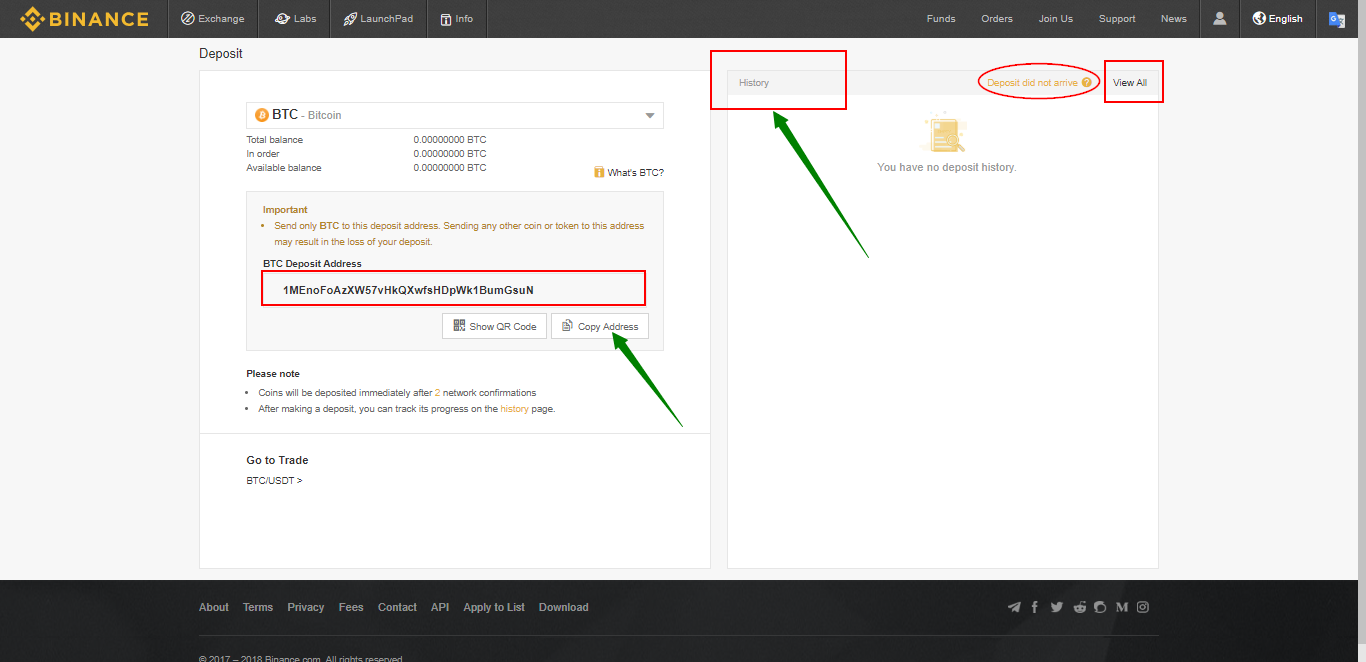Open the Instagram social icon
This screenshot has width=1366, height=662.
point(1143,607)
